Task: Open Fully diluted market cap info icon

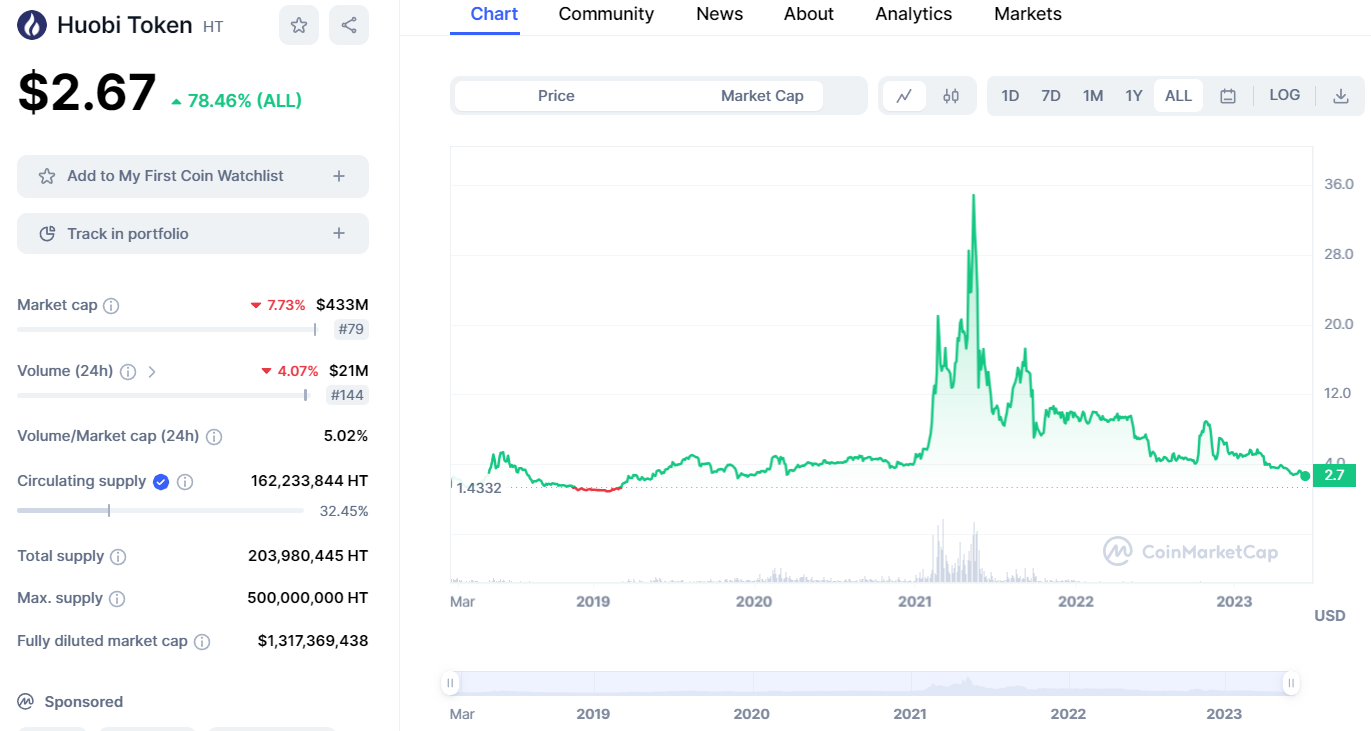Action: tap(202, 642)
